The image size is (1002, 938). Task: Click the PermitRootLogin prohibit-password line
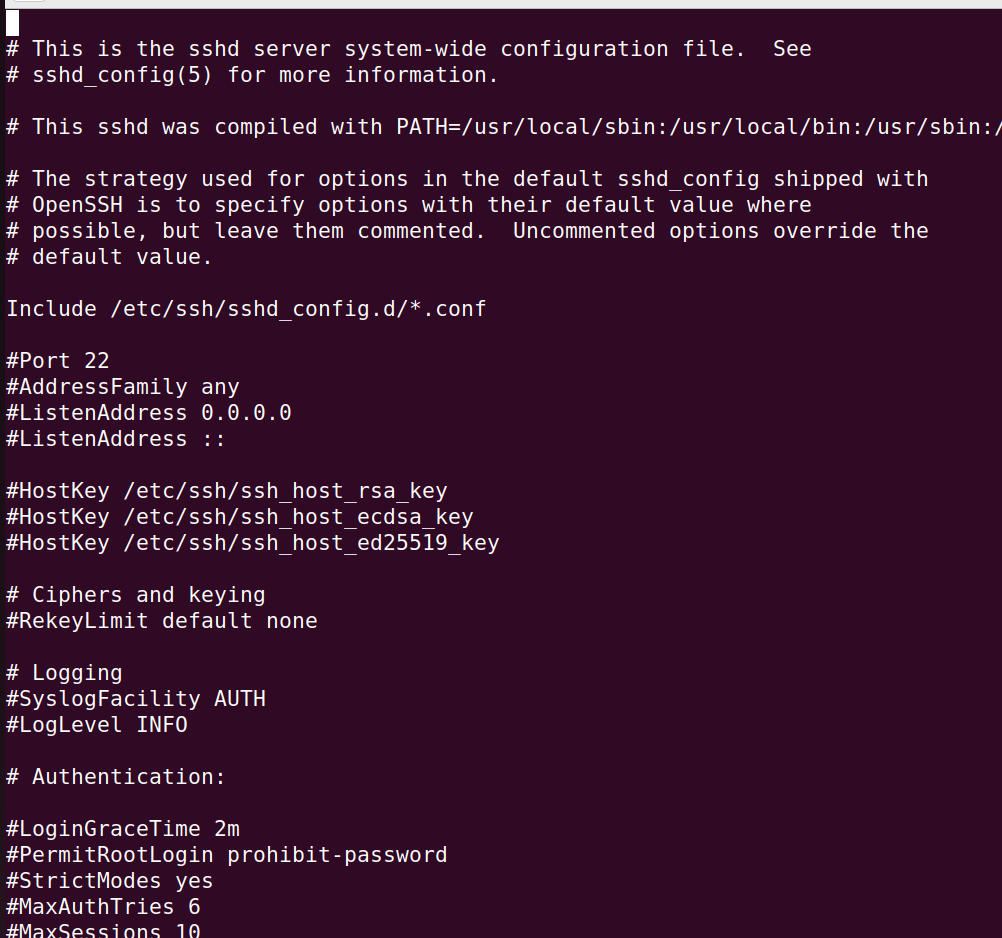click(x=227, y=855)
